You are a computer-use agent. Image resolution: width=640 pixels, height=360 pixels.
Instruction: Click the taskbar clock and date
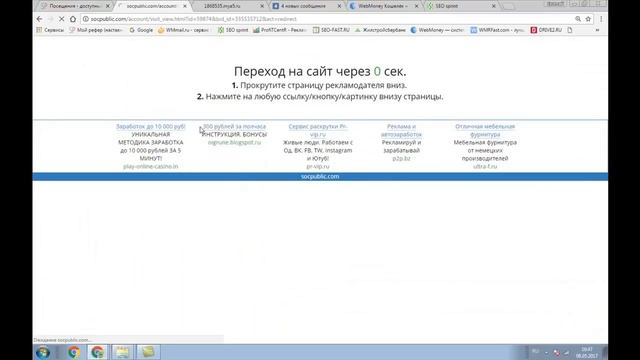point(587,353)
